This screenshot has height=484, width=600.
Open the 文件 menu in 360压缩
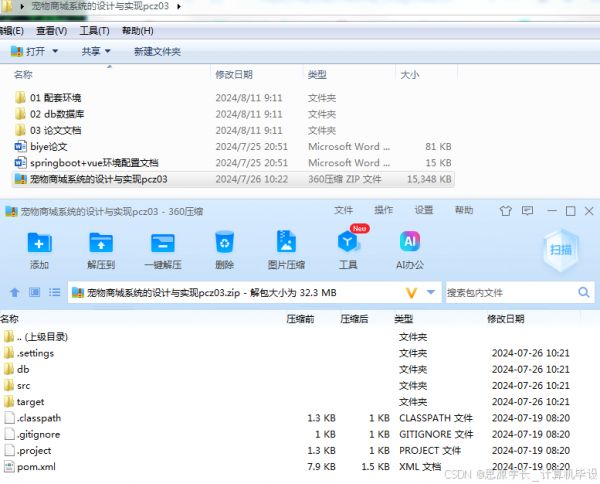tap(343, 210)
